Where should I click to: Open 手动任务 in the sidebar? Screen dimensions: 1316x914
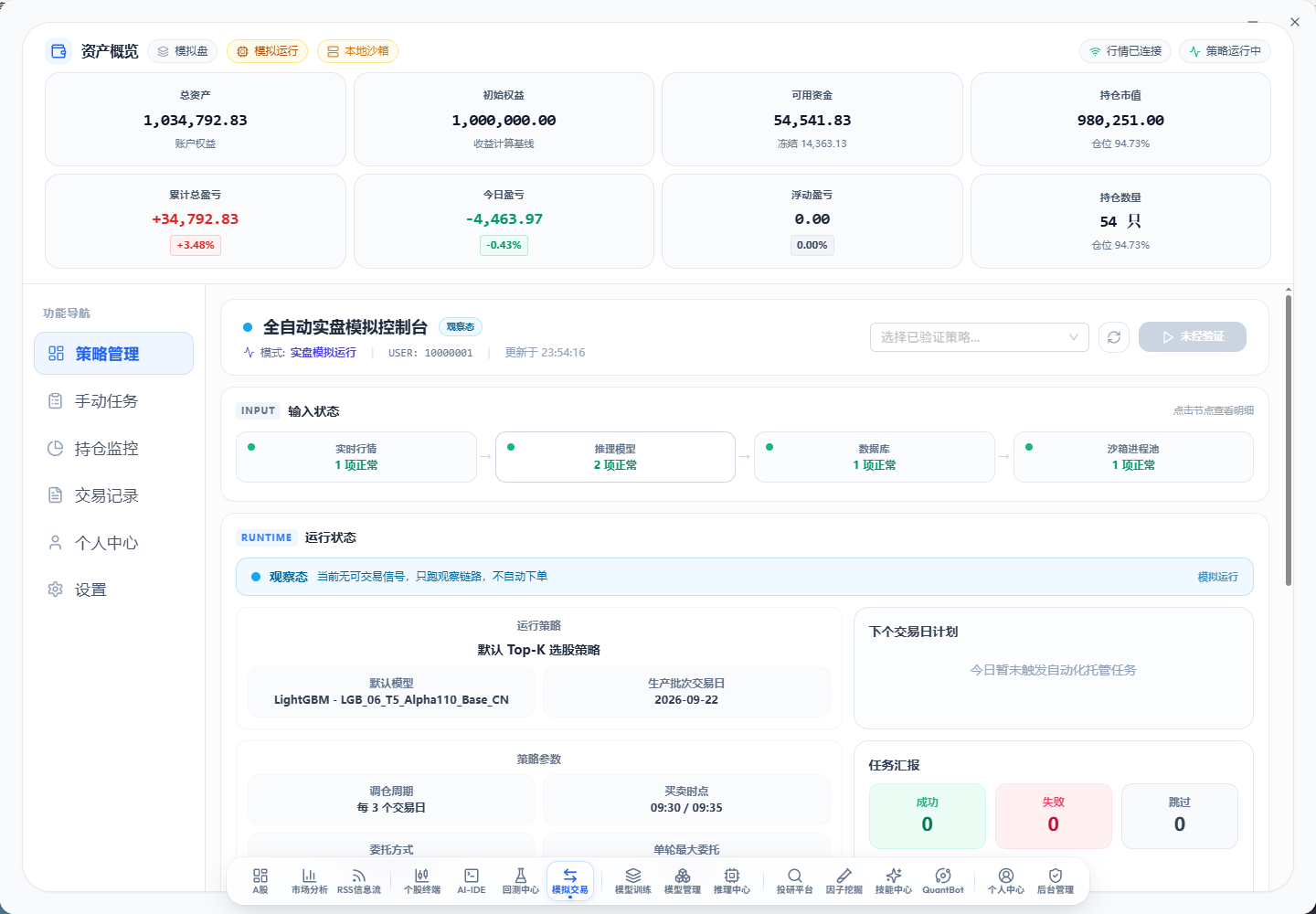(x=113, y=401)
